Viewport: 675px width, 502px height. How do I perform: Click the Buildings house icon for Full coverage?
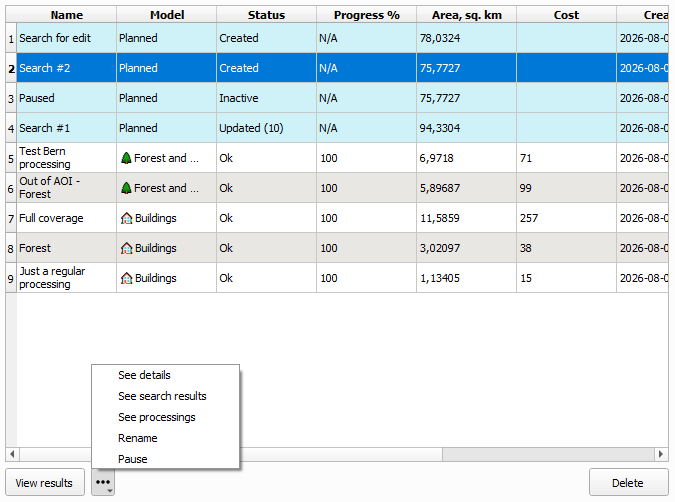click(x=127, y=218)
